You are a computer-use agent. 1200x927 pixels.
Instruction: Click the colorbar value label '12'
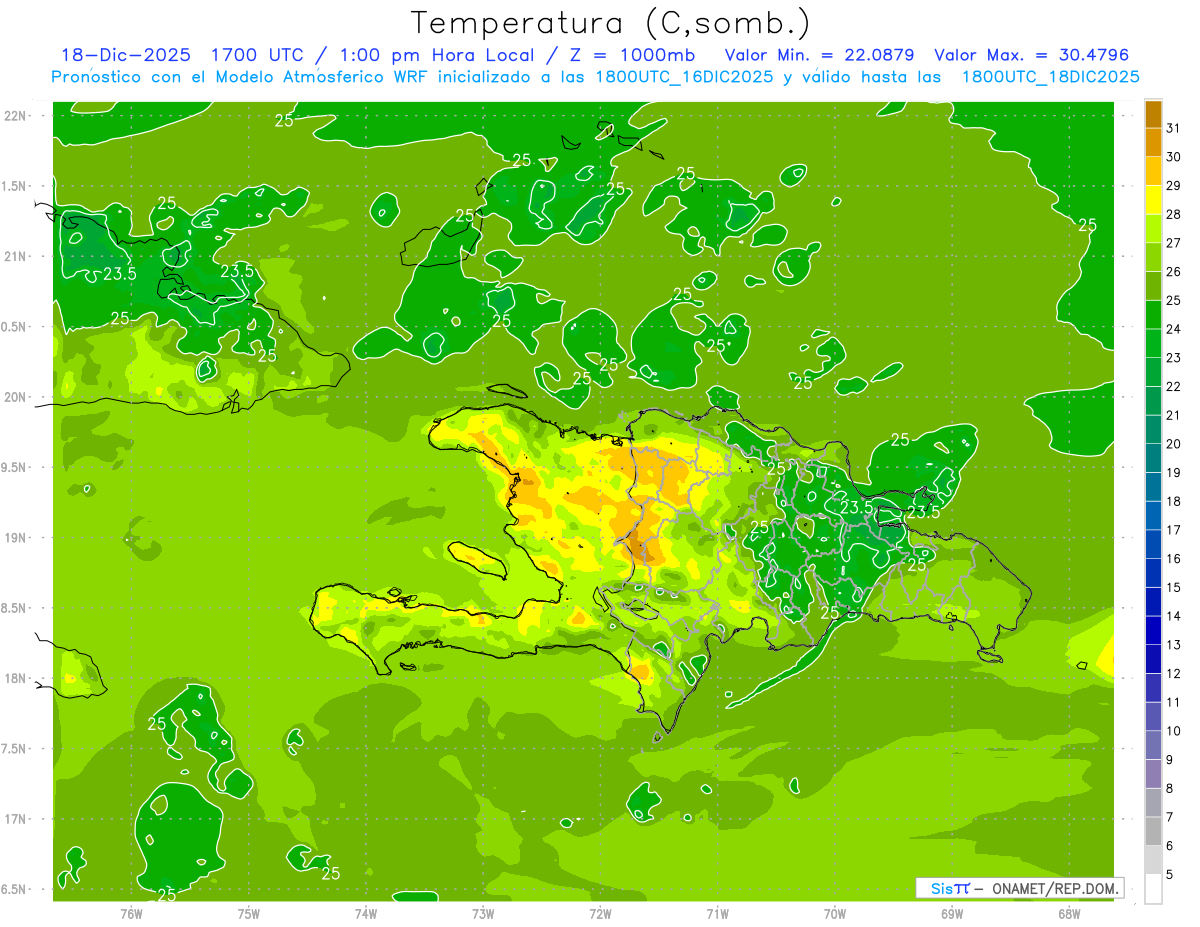click(x=1173, y=673)
